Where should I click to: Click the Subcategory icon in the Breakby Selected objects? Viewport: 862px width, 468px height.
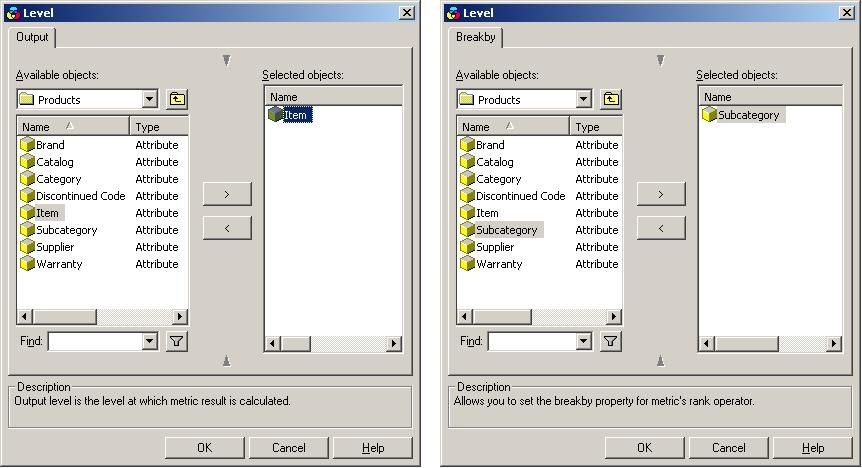pos(709,115)
